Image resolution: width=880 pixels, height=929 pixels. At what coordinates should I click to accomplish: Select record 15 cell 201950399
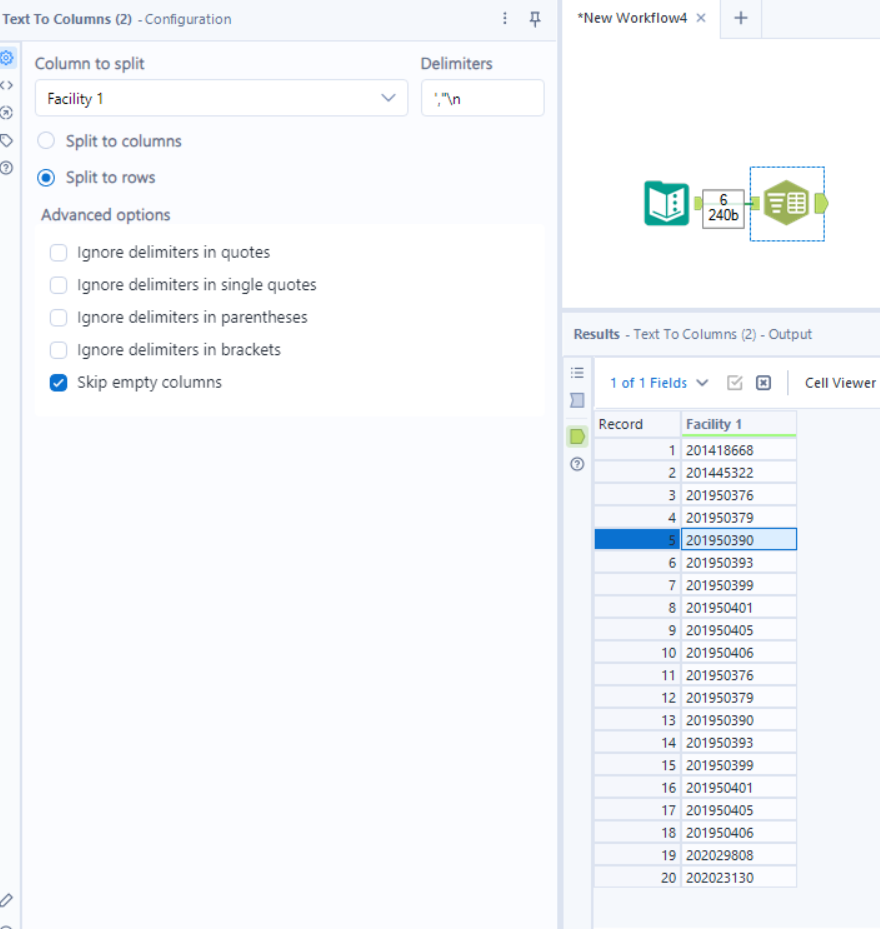click(738, 765)
